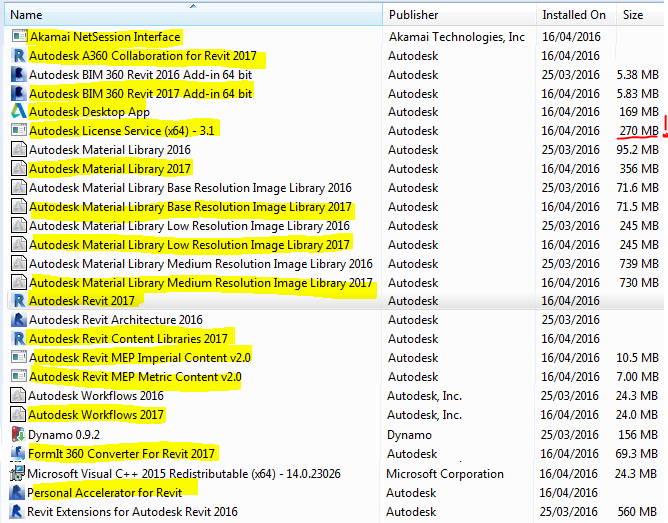Screen dimensions: 668x523
Task: Select Autodesk Material Library 2016 entry
Action: [x=110, y=150]
